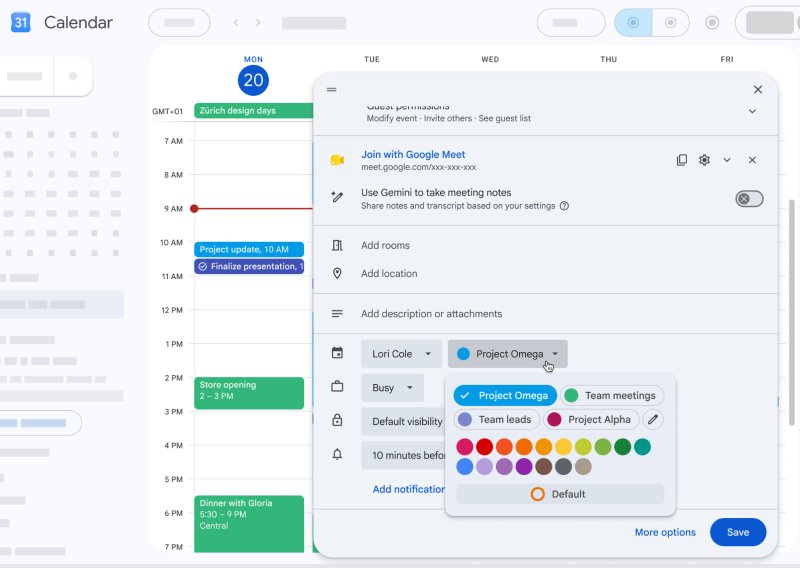
Task: Open Meet video call settings gear
Action: click(x=704, y=160)
